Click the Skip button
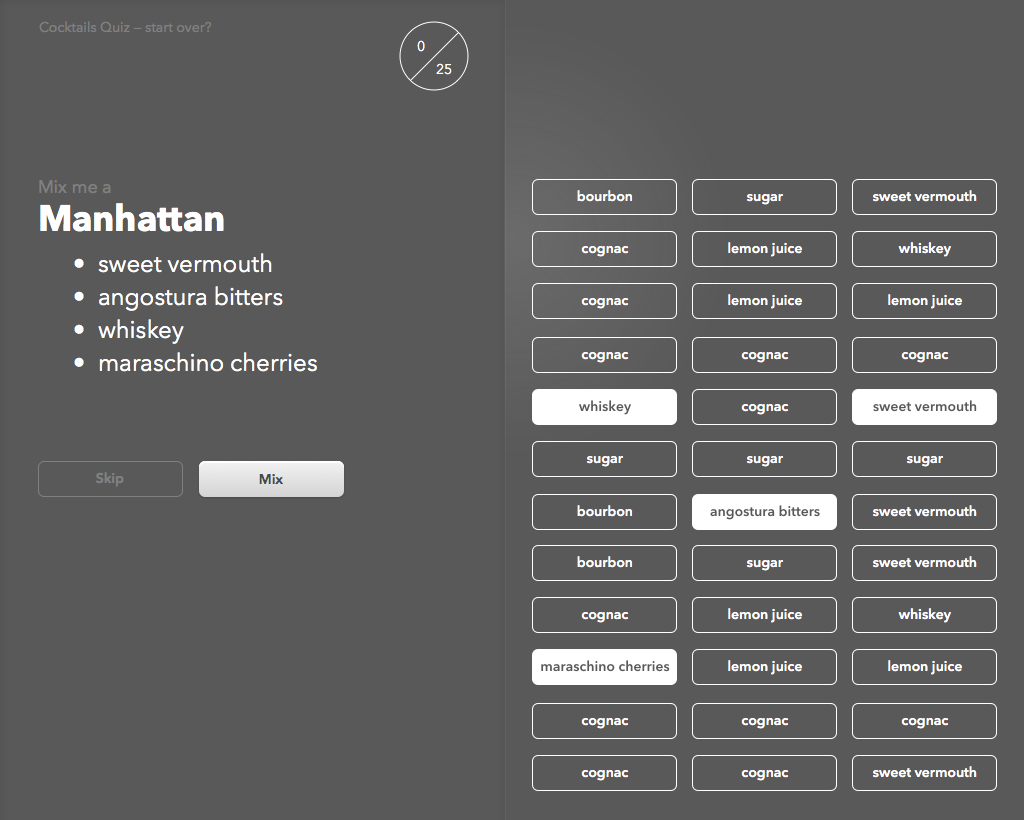Viewport: 1024px width, 820px height. click(110, 479)
